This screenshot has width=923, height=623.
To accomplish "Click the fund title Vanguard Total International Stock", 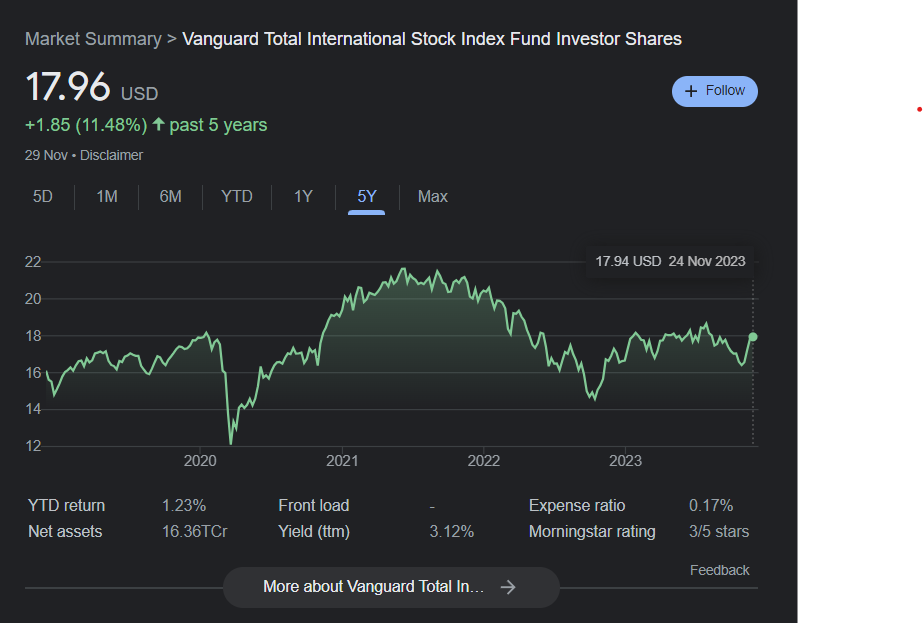I will pyautogui.click(x=432, y=39).
